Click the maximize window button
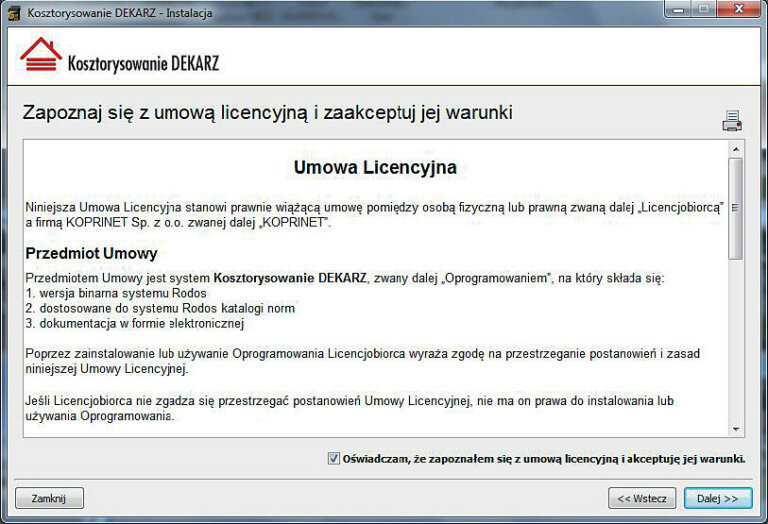This screenshot has width=768, height=524. (704, 9)
